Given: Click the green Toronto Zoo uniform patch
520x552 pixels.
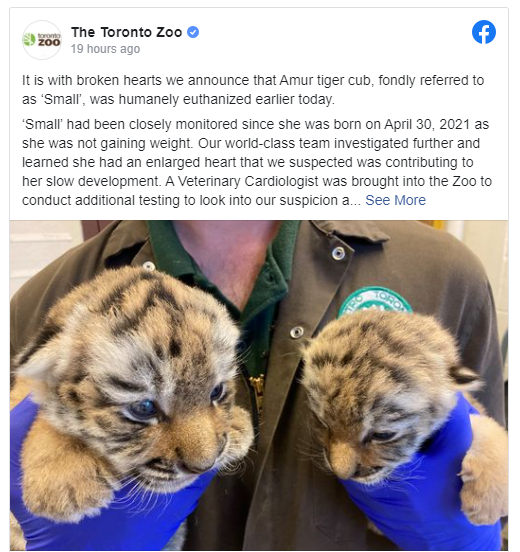Looking at the screenshot, I should 375,301.
